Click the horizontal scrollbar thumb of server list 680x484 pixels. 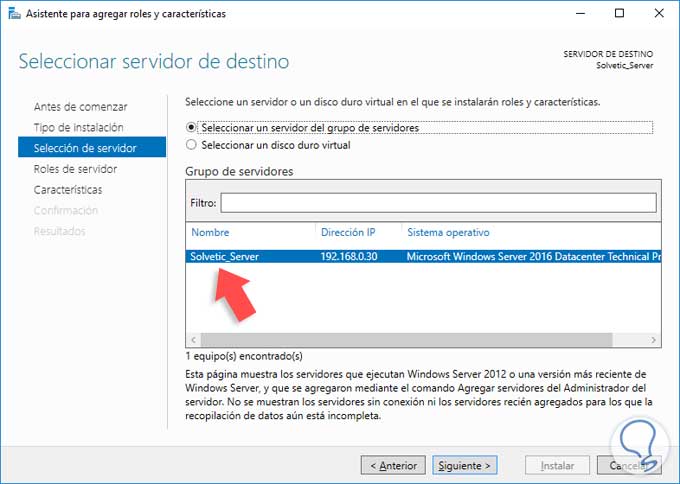(x=406, y=340)
